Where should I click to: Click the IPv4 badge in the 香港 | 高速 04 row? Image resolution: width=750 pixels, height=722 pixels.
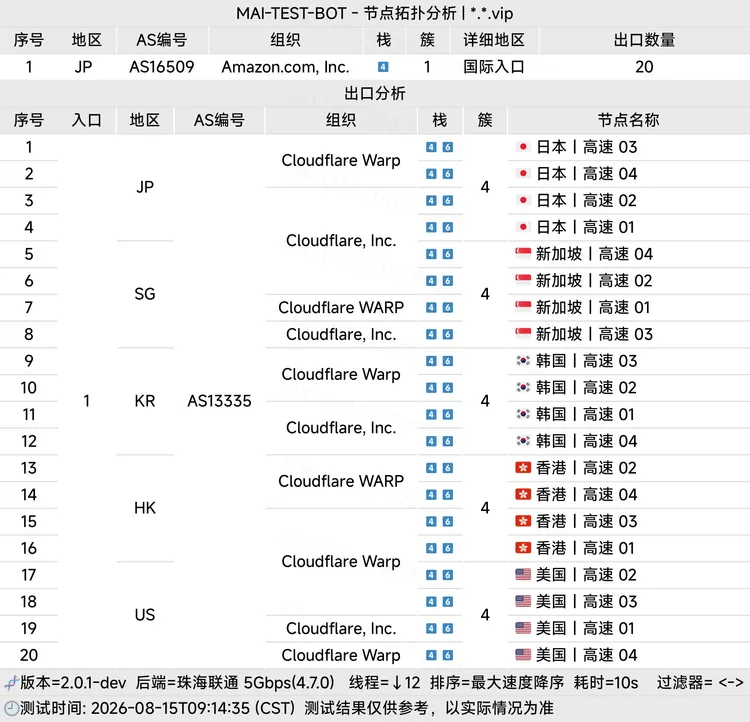click(431, 495)
